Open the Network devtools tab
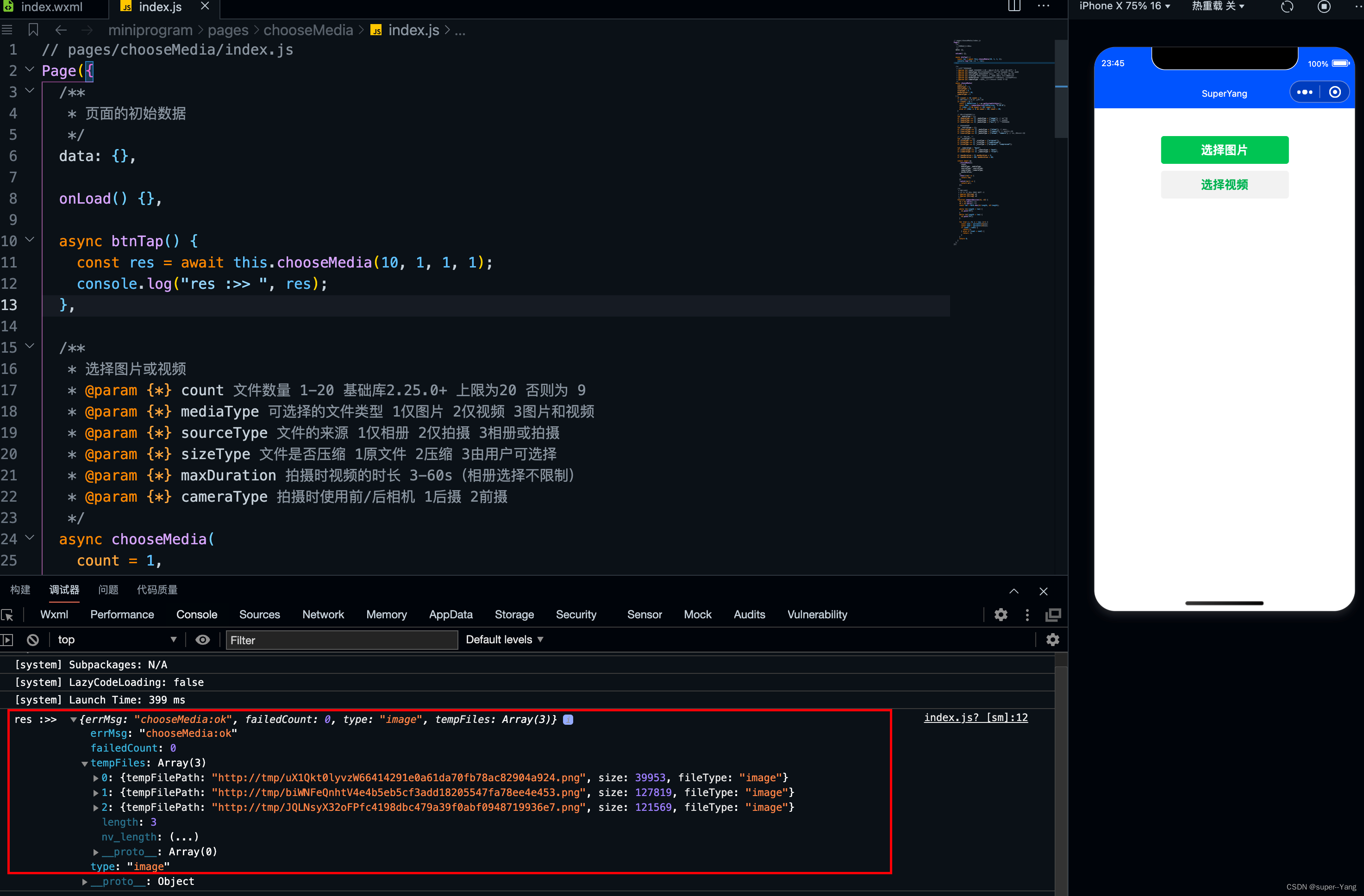1364x896 pixels. [x=323, y=615]
